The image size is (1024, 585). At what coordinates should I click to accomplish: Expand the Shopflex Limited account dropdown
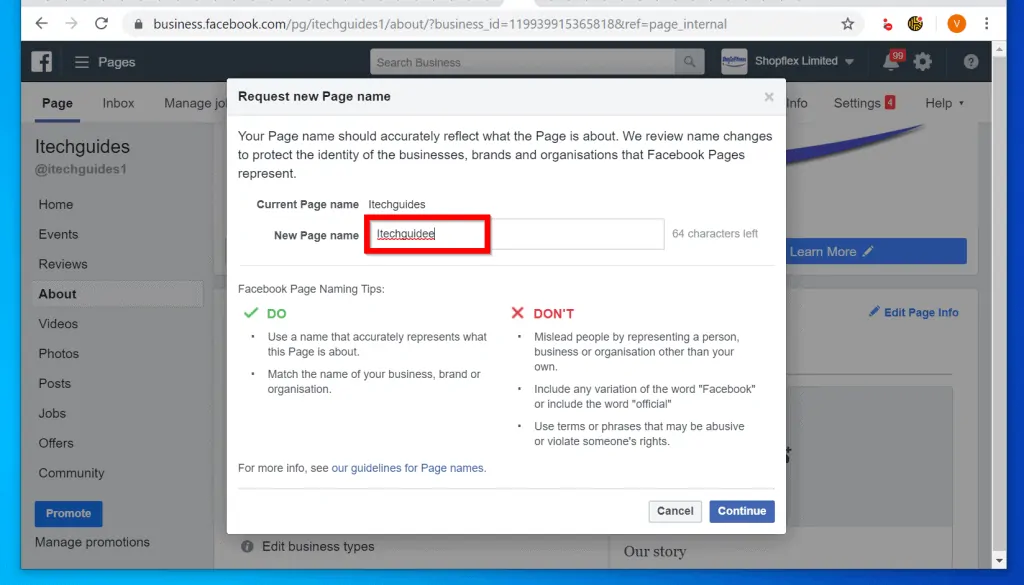point(849,62)
